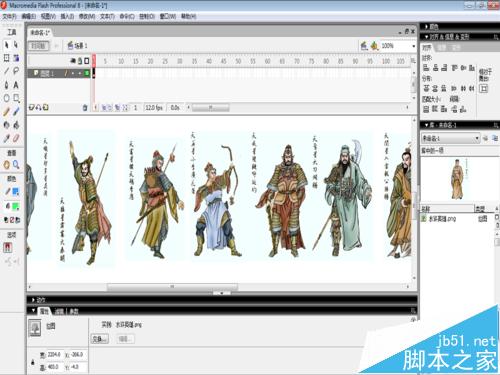Screen dimensions: 500x375
Task: Click the new library panel icon
Action: (495, 138)
